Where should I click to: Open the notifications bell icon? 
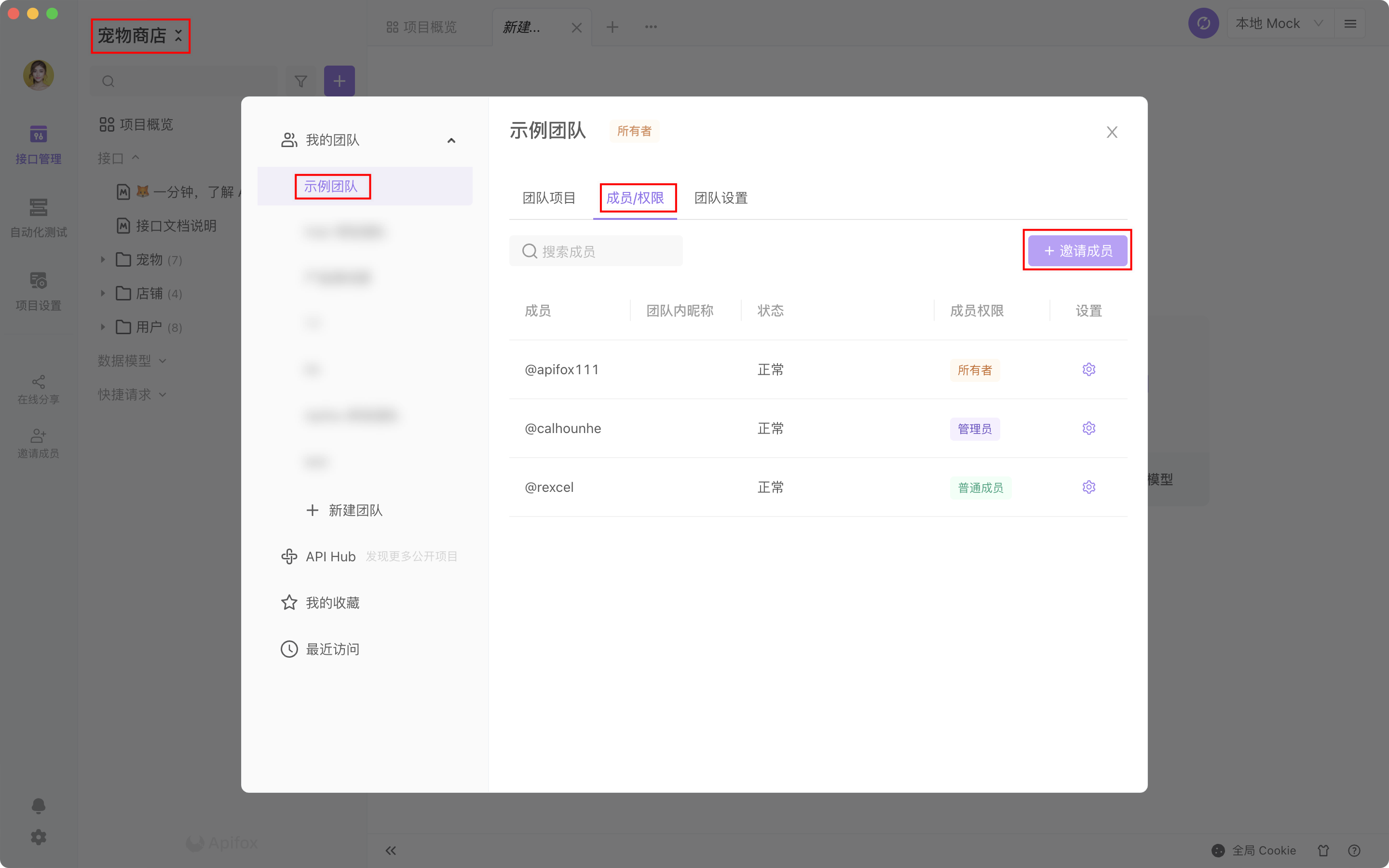[x=38, y=805]
